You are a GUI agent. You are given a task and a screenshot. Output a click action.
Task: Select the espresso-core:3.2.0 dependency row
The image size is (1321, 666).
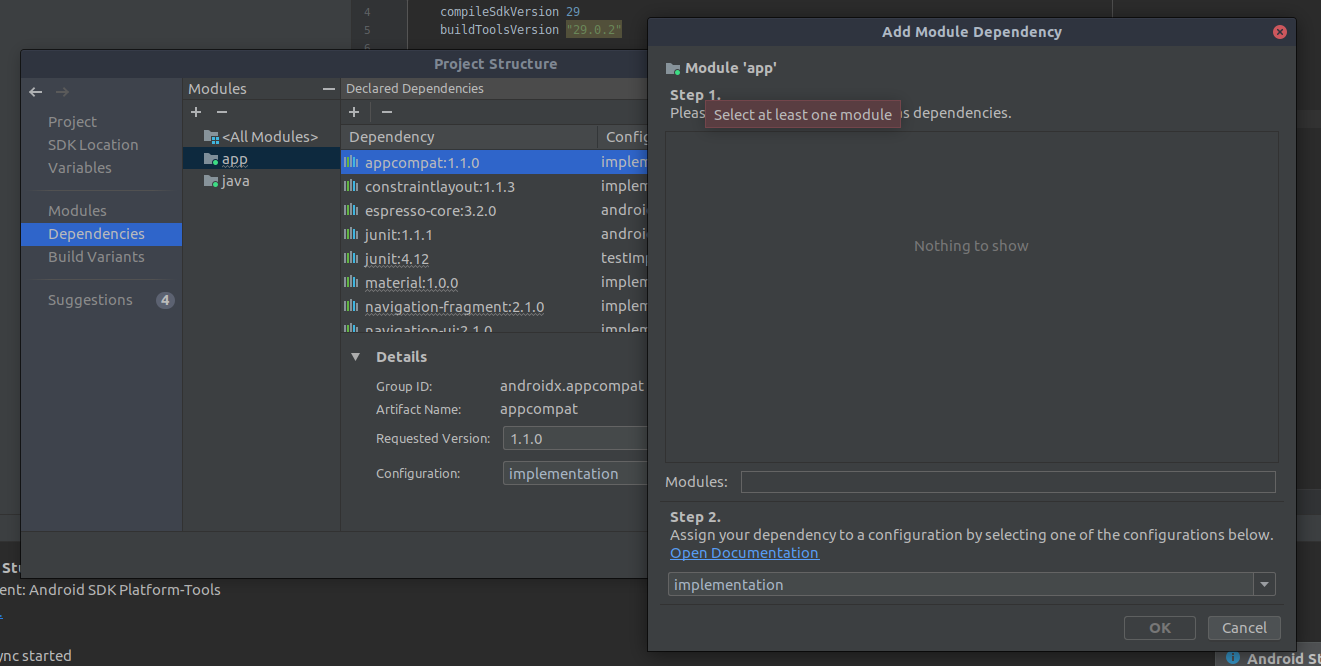pyautogui.click(x=430, y=211)
